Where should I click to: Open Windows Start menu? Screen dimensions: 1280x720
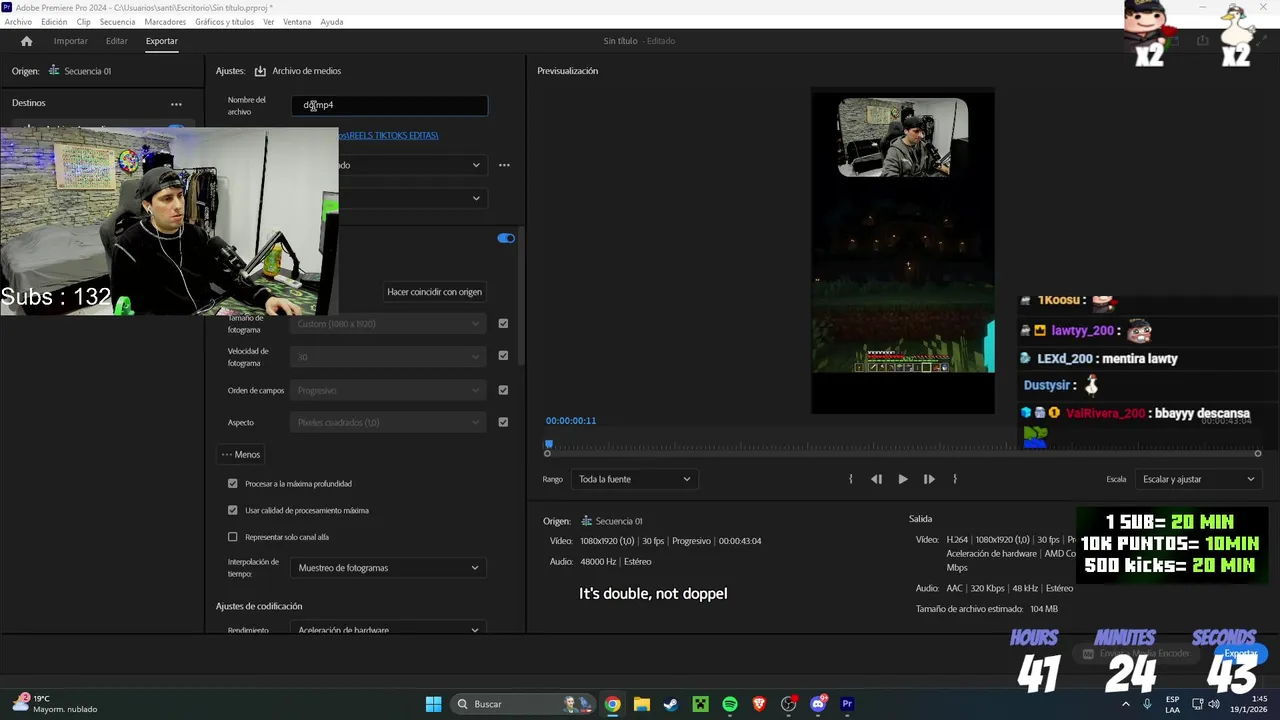tap(433, 704)
